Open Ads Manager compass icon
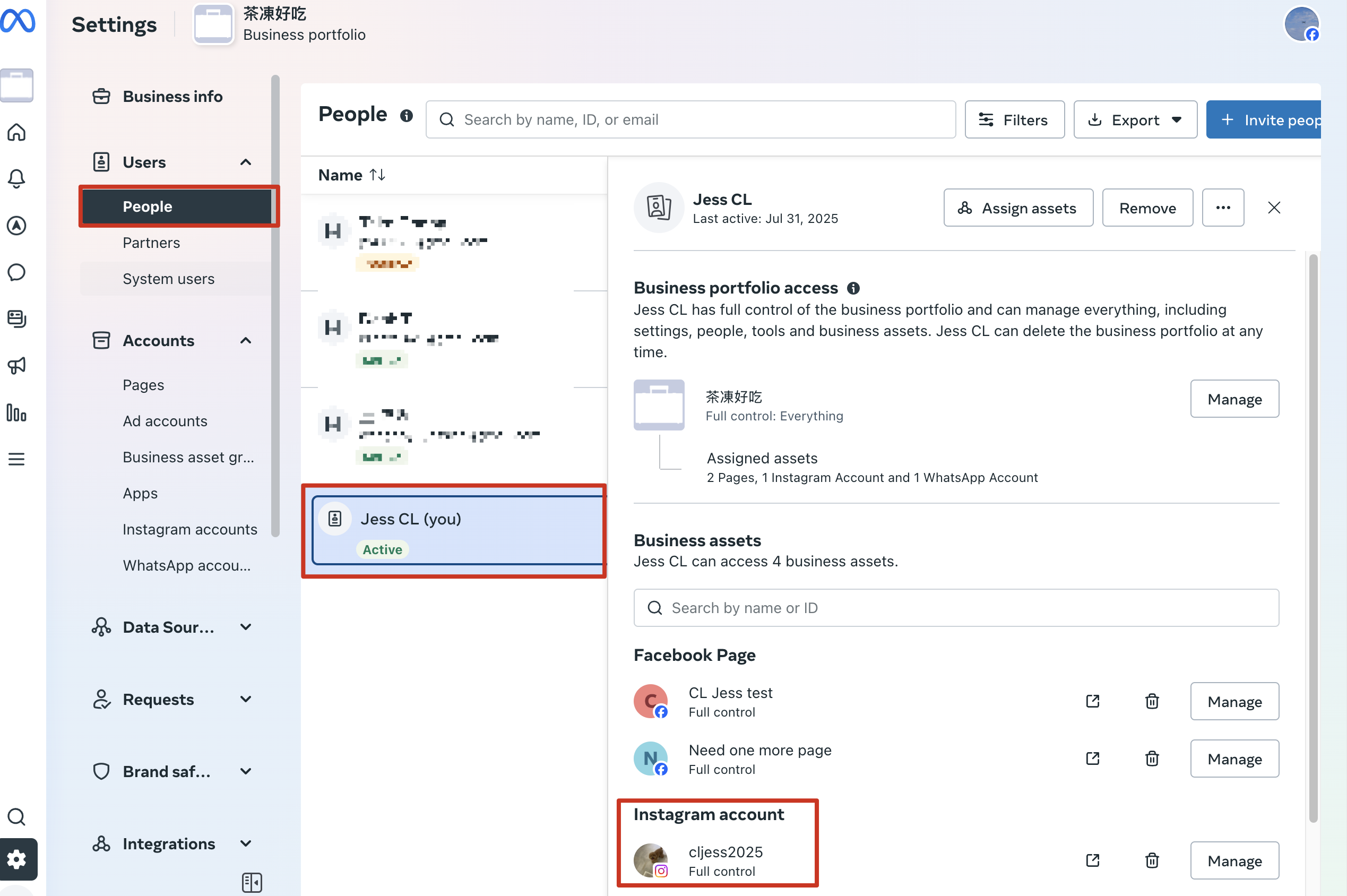 [16, 226]
